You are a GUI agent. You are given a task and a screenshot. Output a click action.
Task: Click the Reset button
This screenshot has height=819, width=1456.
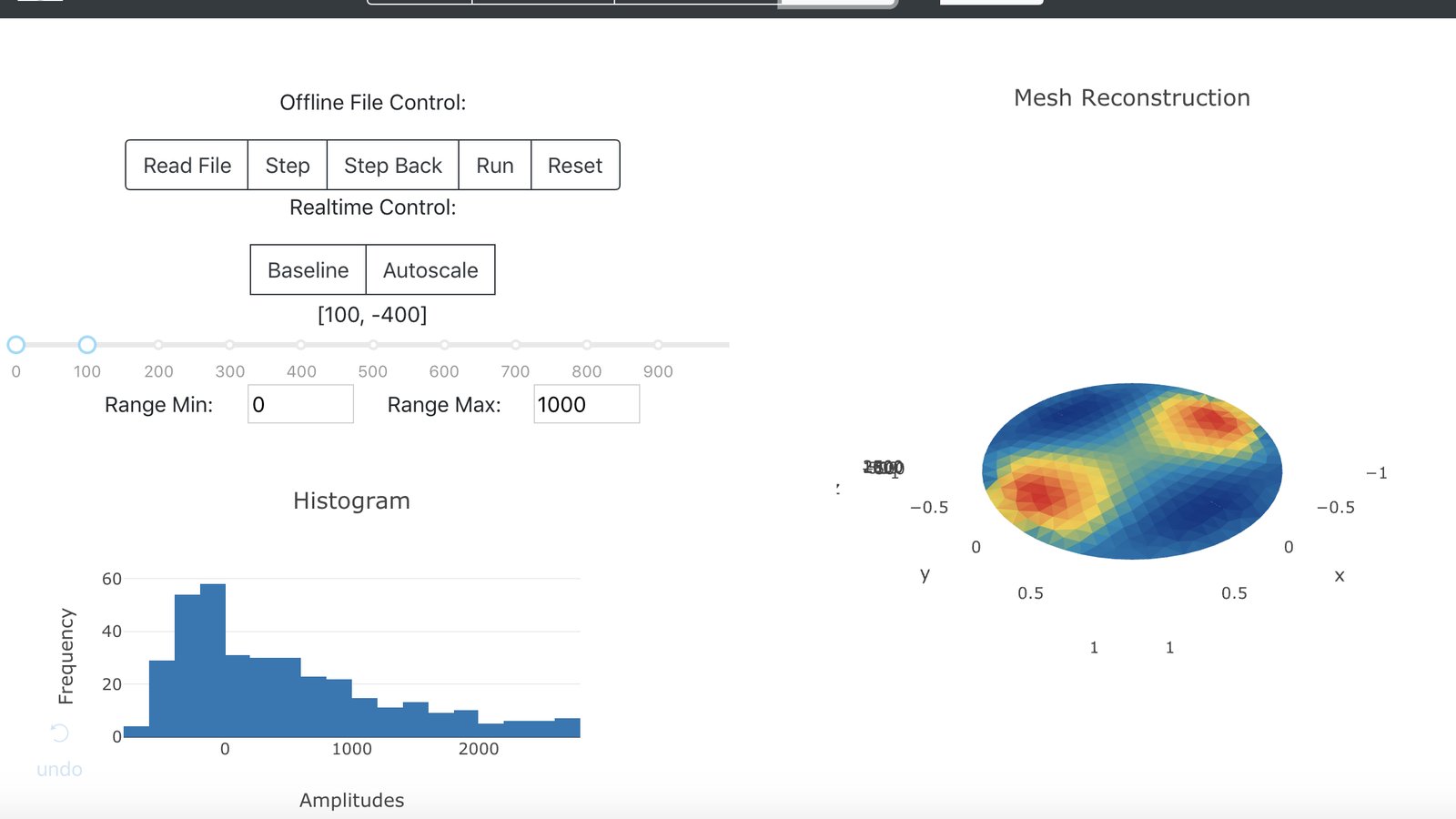click(x=575, y=165)
